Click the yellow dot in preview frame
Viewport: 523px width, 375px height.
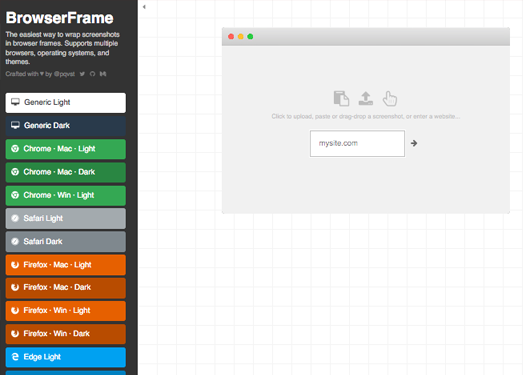click(240, 36)
